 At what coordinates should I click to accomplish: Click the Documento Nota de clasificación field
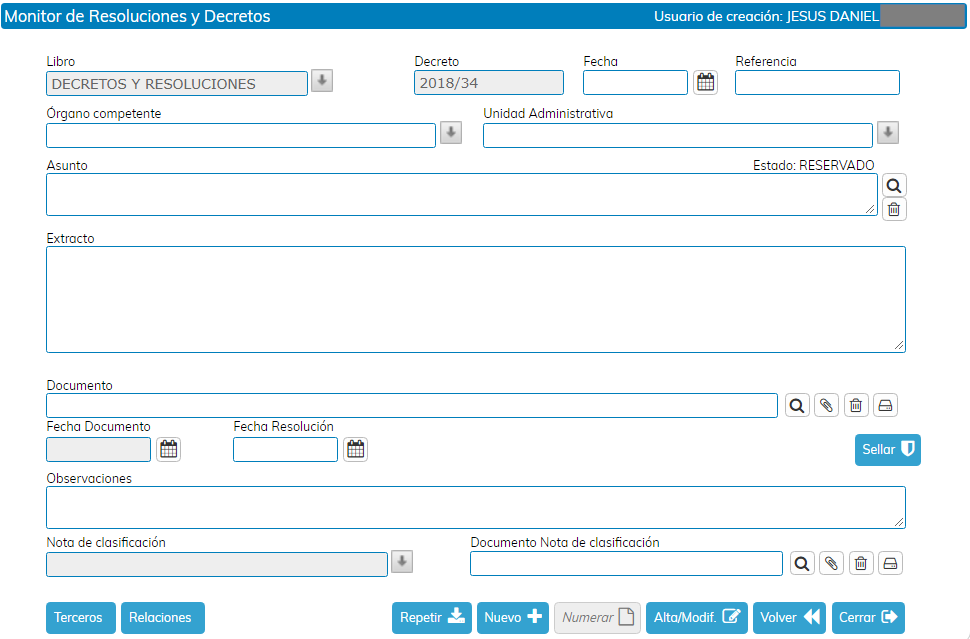tap(626, 564)
